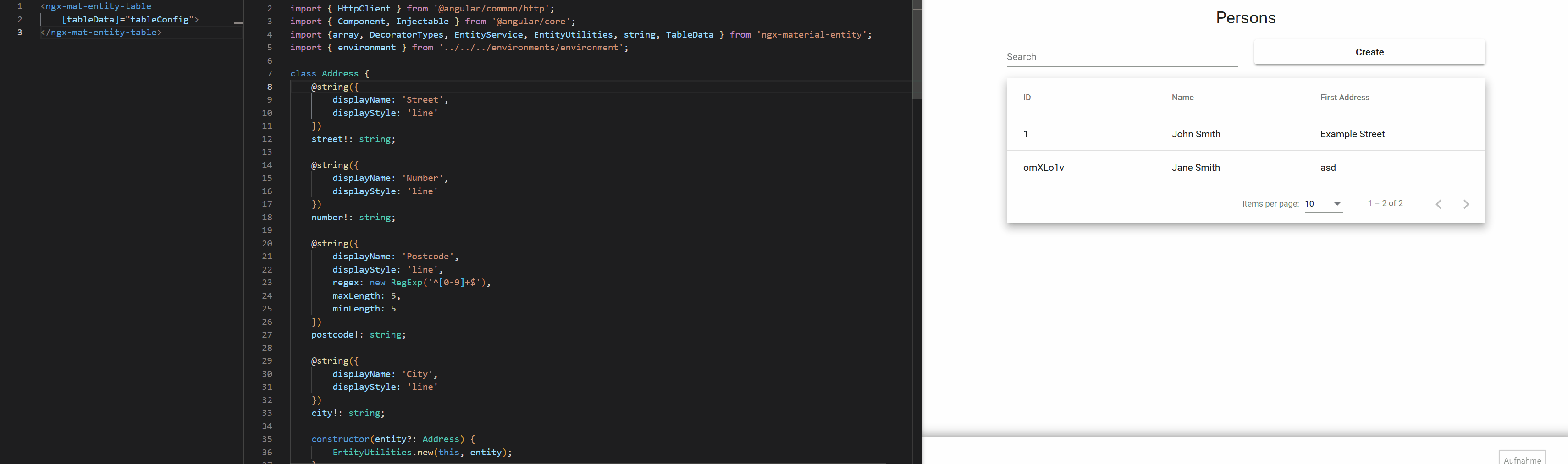
Task: Click the Aufnahme button in bottom corner
Action: (1521, 459)
